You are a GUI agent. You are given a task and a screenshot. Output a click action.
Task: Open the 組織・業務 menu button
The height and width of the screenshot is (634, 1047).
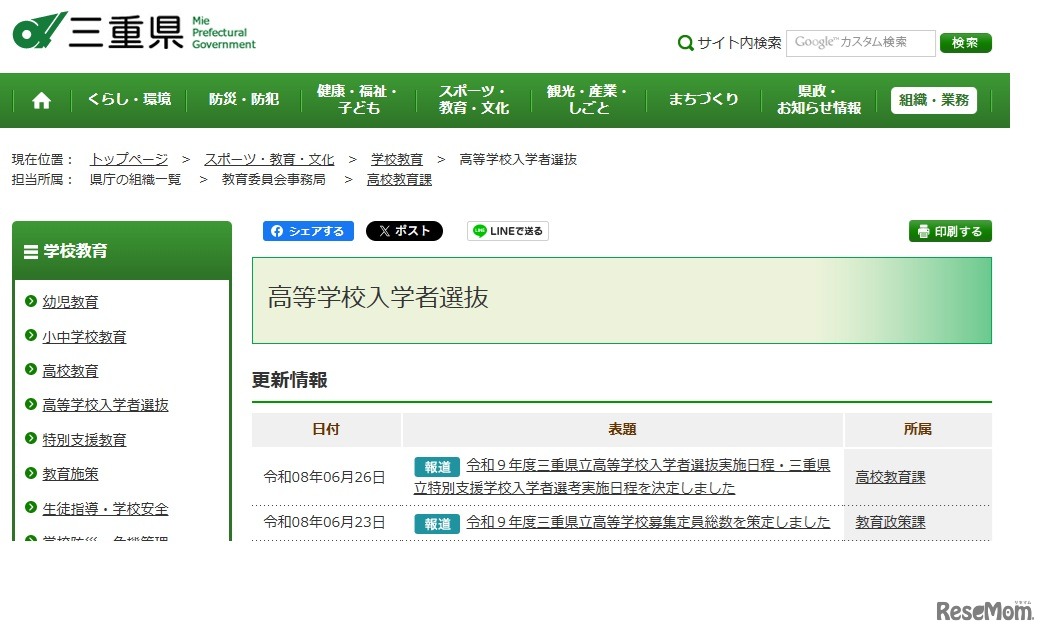coord(933,100)
